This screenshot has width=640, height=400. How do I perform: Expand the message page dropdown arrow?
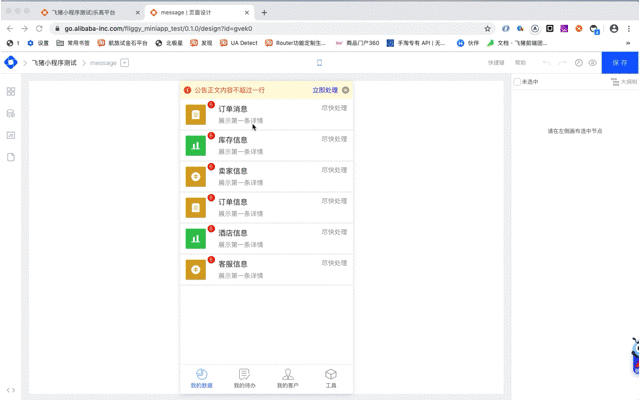[x=125, y=63]
